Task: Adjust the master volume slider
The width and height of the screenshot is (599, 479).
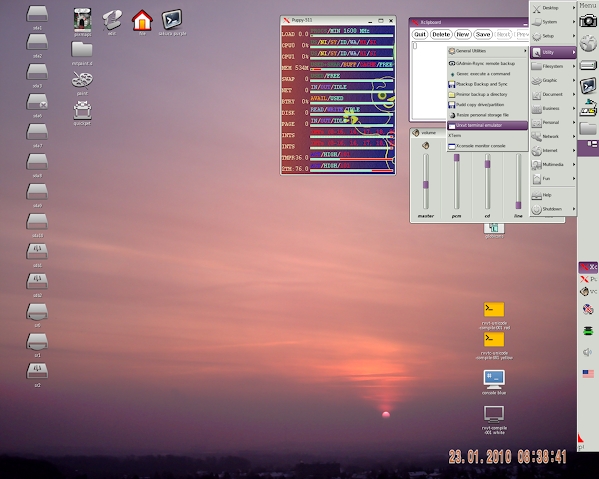Action: (x=426, y=182)
